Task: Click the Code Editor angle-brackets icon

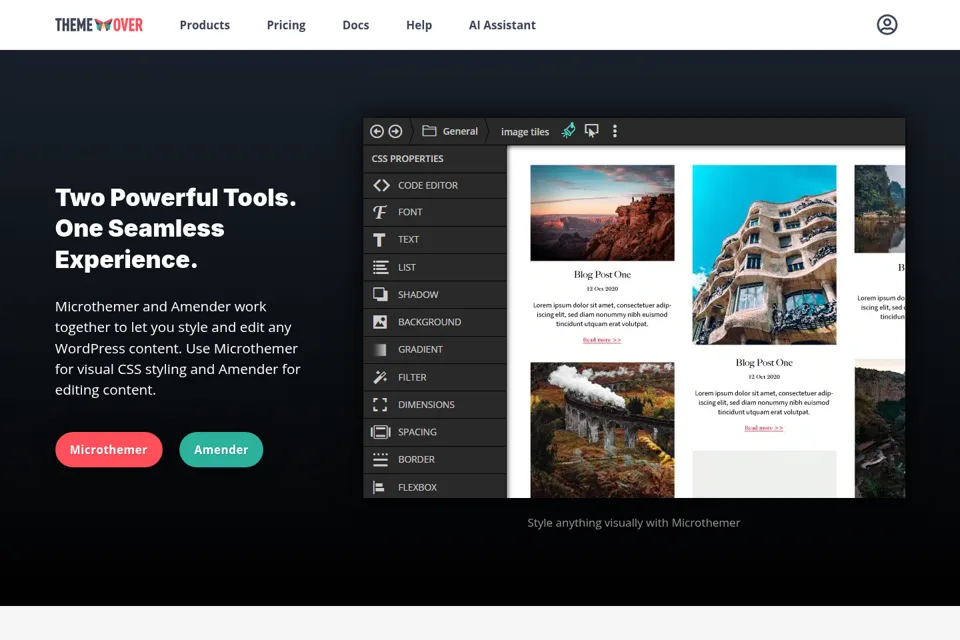Action: point(381,185)
